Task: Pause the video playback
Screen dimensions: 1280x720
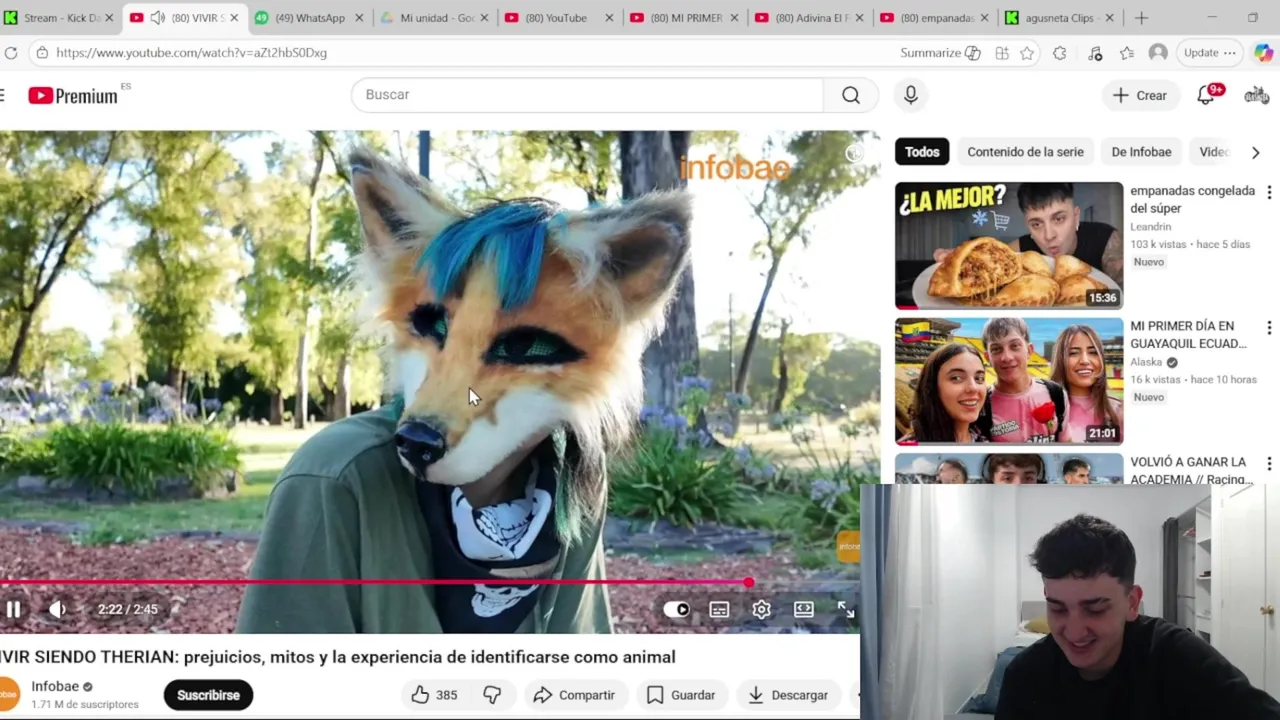Action: point(13,609)
